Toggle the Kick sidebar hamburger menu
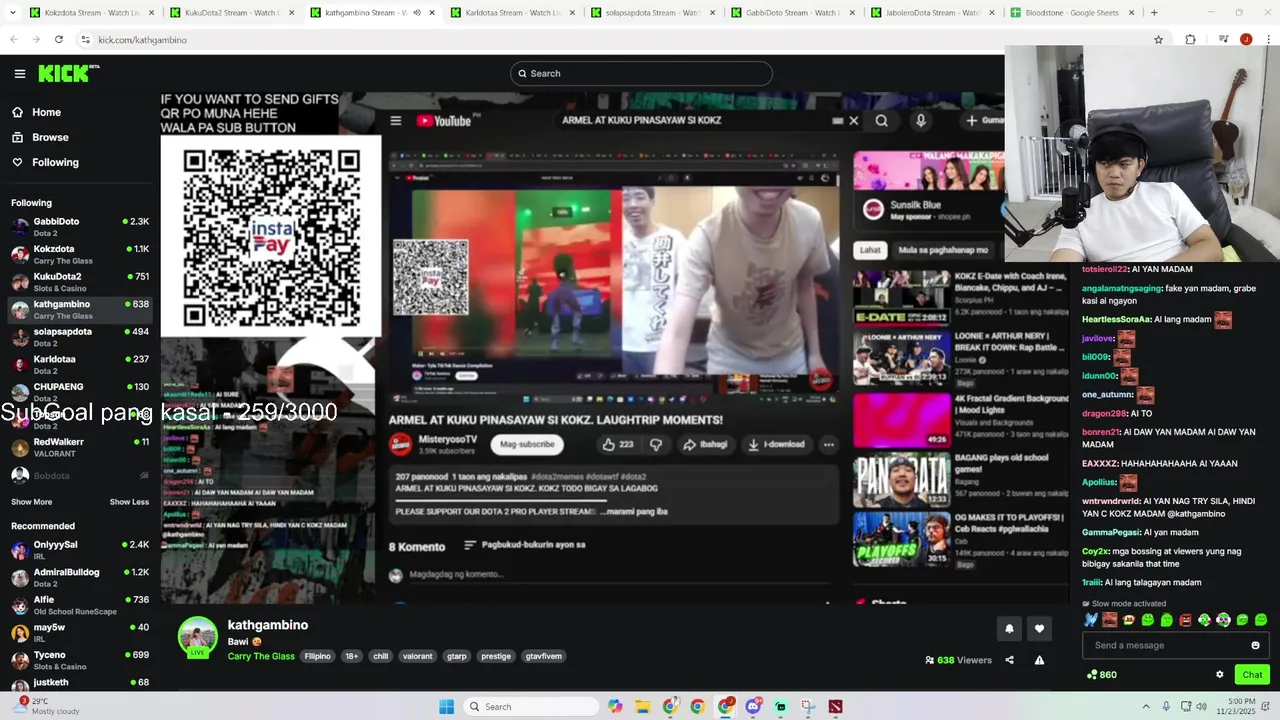This screenshot has width=1280, height=720. pyautogui.click(x=20, y=73)
